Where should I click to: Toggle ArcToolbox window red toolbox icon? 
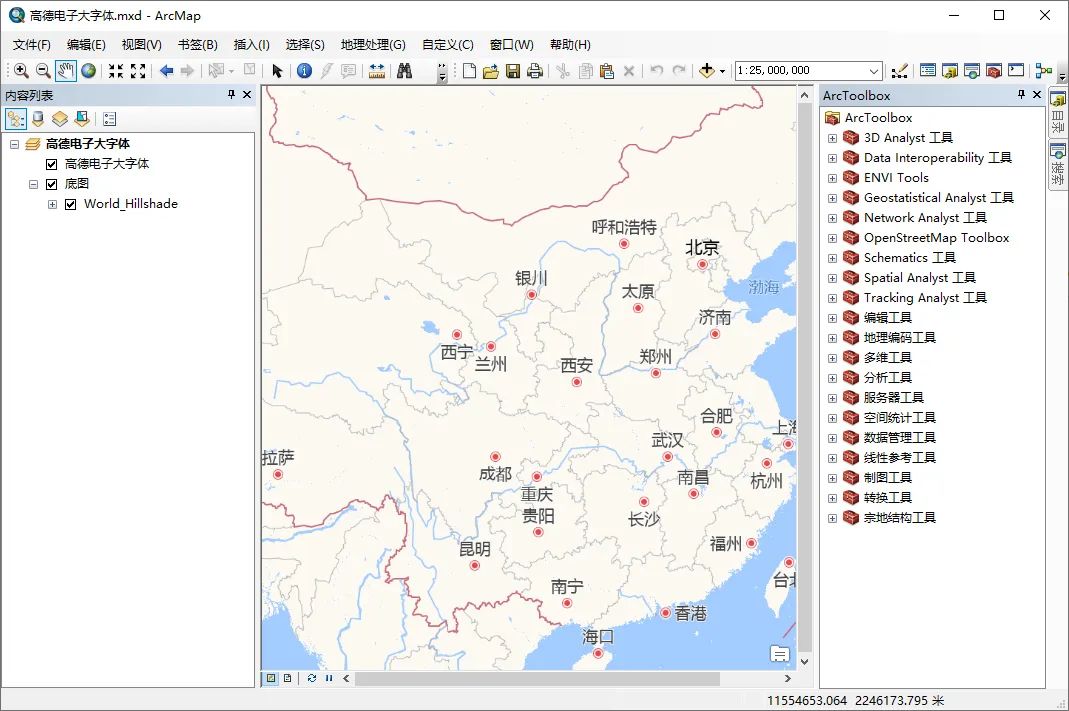pos(994,70)
